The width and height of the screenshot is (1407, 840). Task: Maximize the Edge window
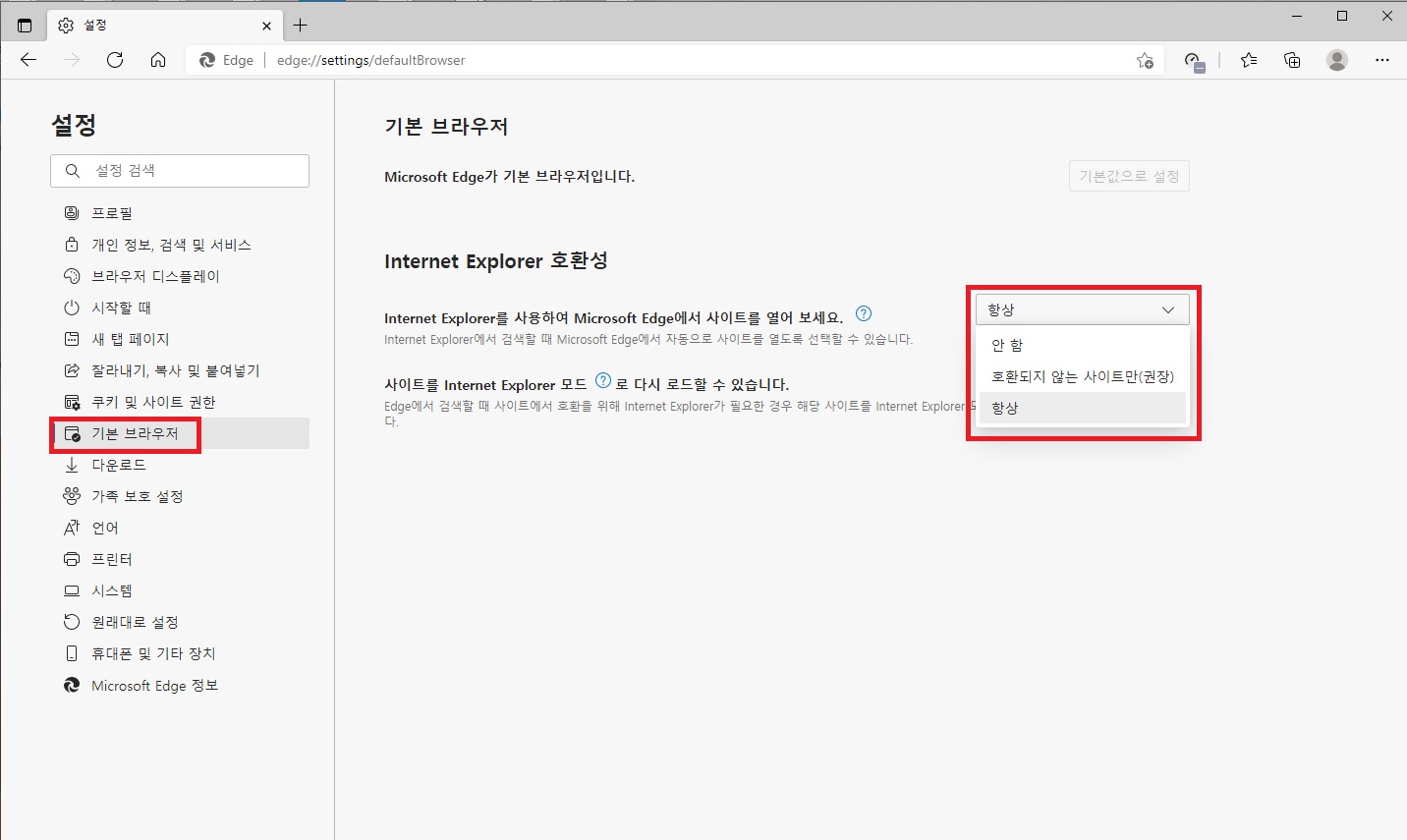[x=1342, y=16]
